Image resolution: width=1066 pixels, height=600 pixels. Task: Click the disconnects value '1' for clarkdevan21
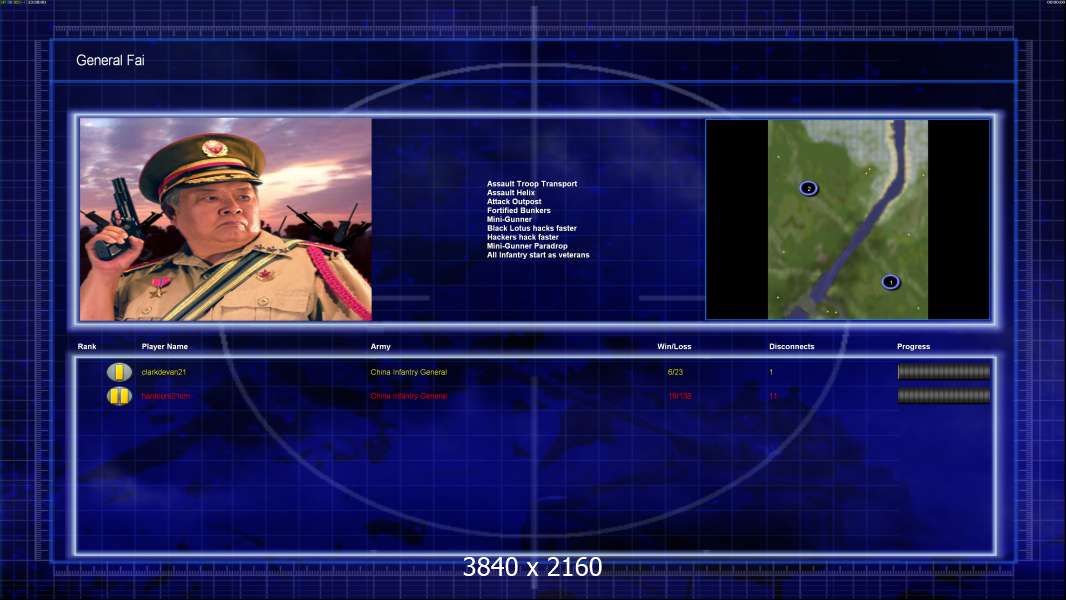click(771, 372)
